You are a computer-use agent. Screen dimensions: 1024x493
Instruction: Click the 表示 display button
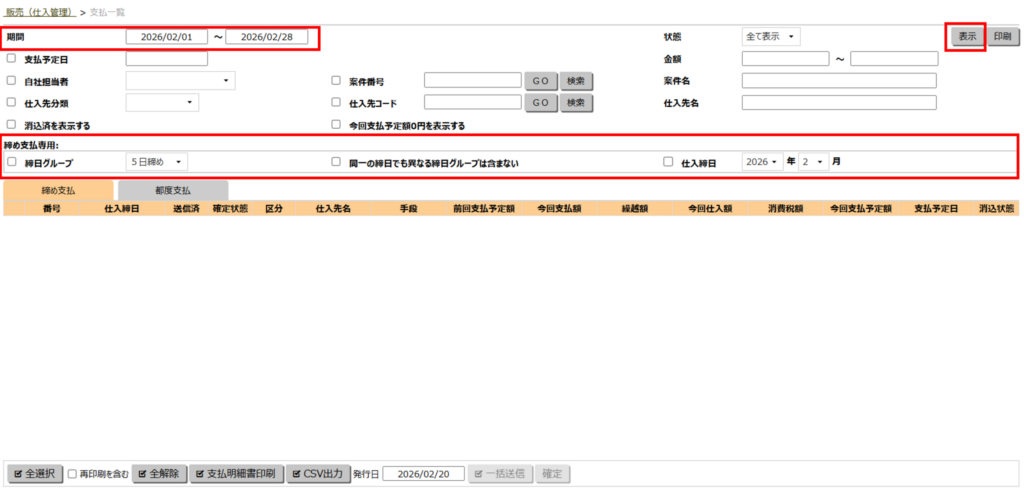point(966,37)
